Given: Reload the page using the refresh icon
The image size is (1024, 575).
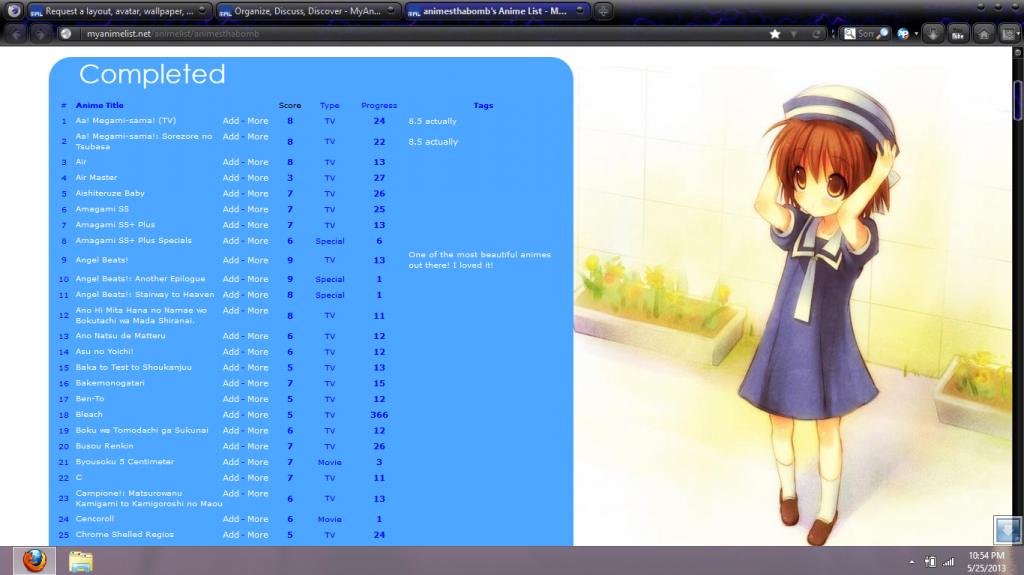Looking at the screenshot, I should (x=818, y=33).
